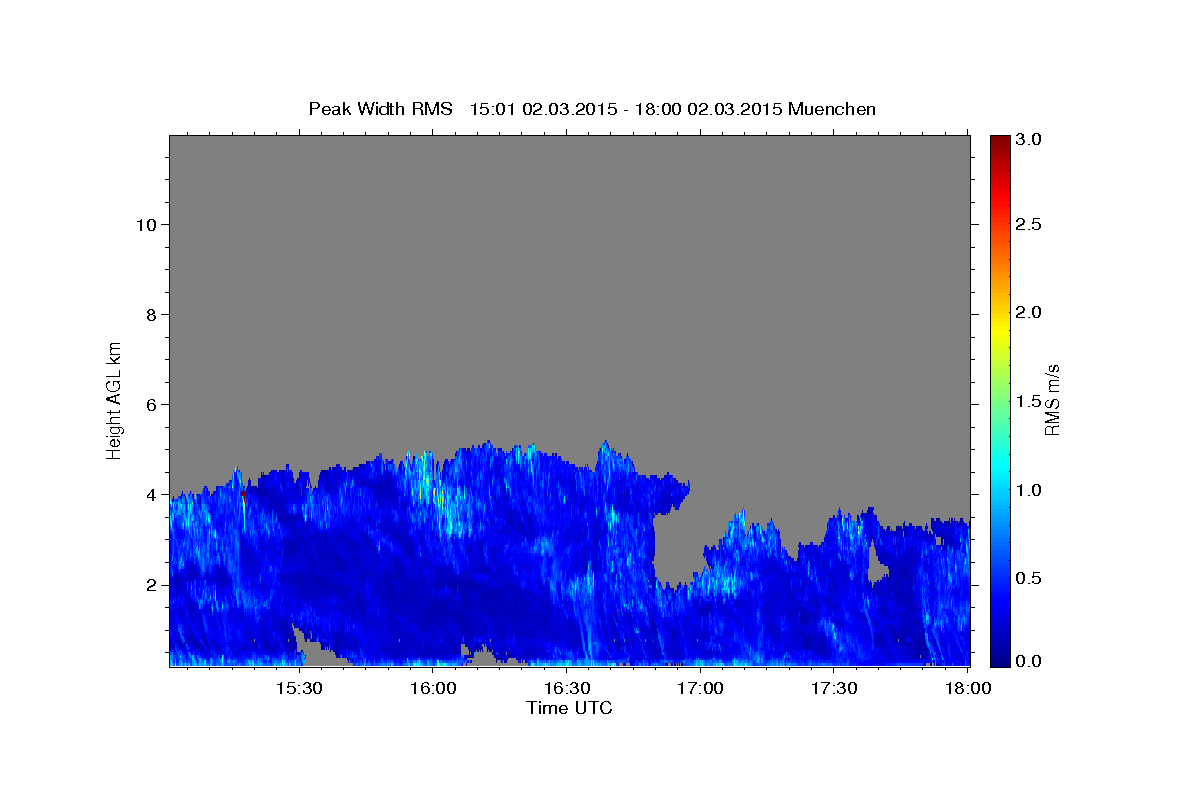Click the colorbar value 2.0
The height and width of the screenshot is (800, 1200).
pyautogui.click(x=1027, y=312)
